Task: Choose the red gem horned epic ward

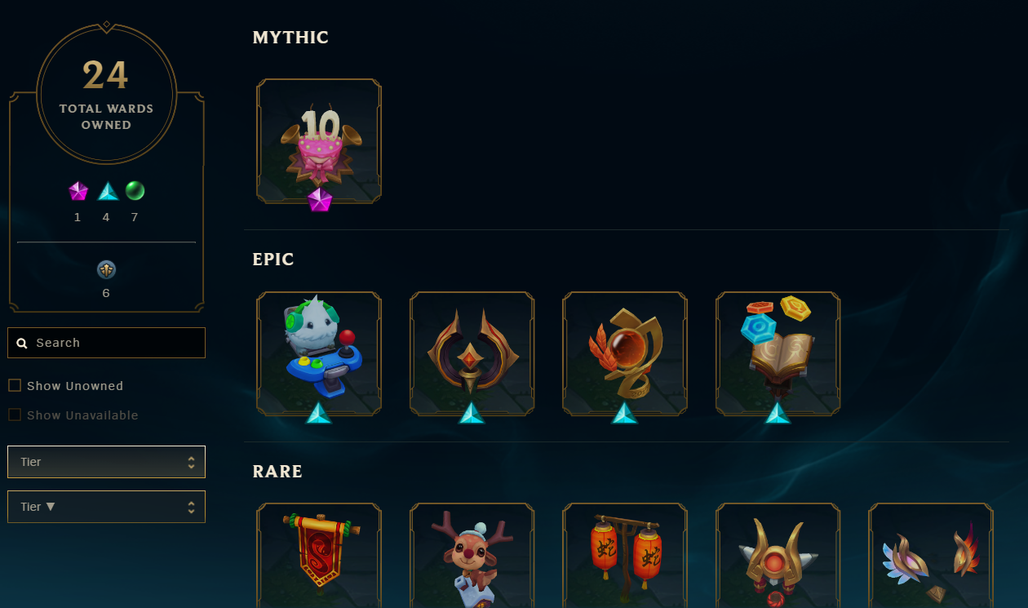Action: 472,354
